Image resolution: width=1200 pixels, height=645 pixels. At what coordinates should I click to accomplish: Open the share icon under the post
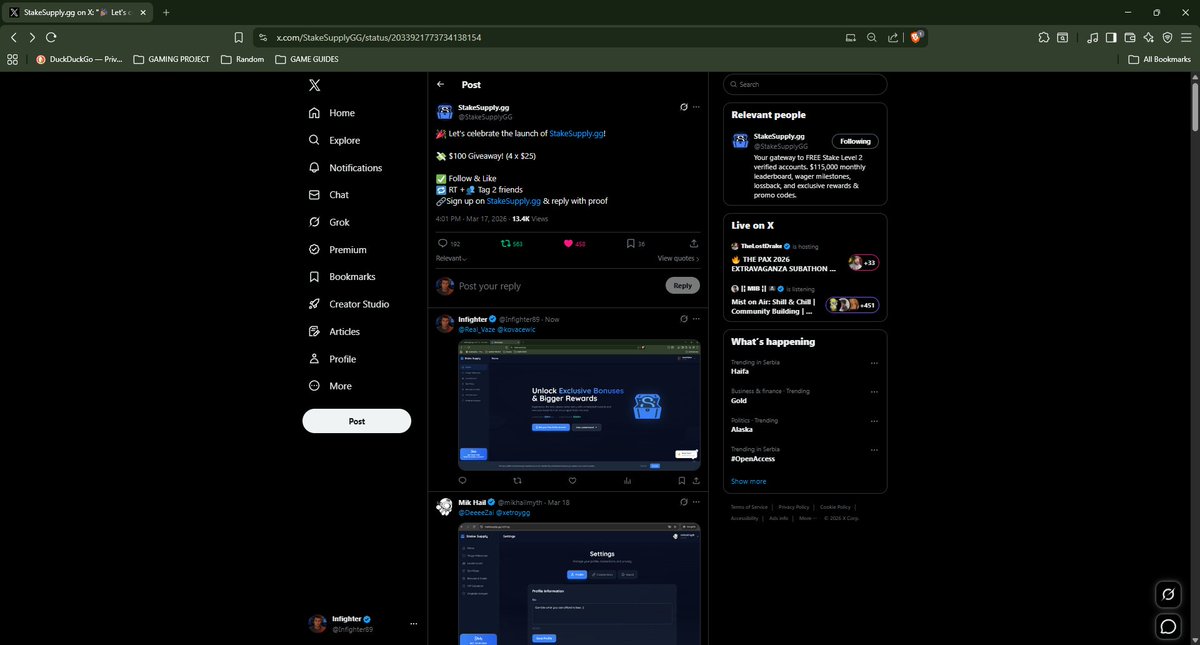tap(694, 243)
